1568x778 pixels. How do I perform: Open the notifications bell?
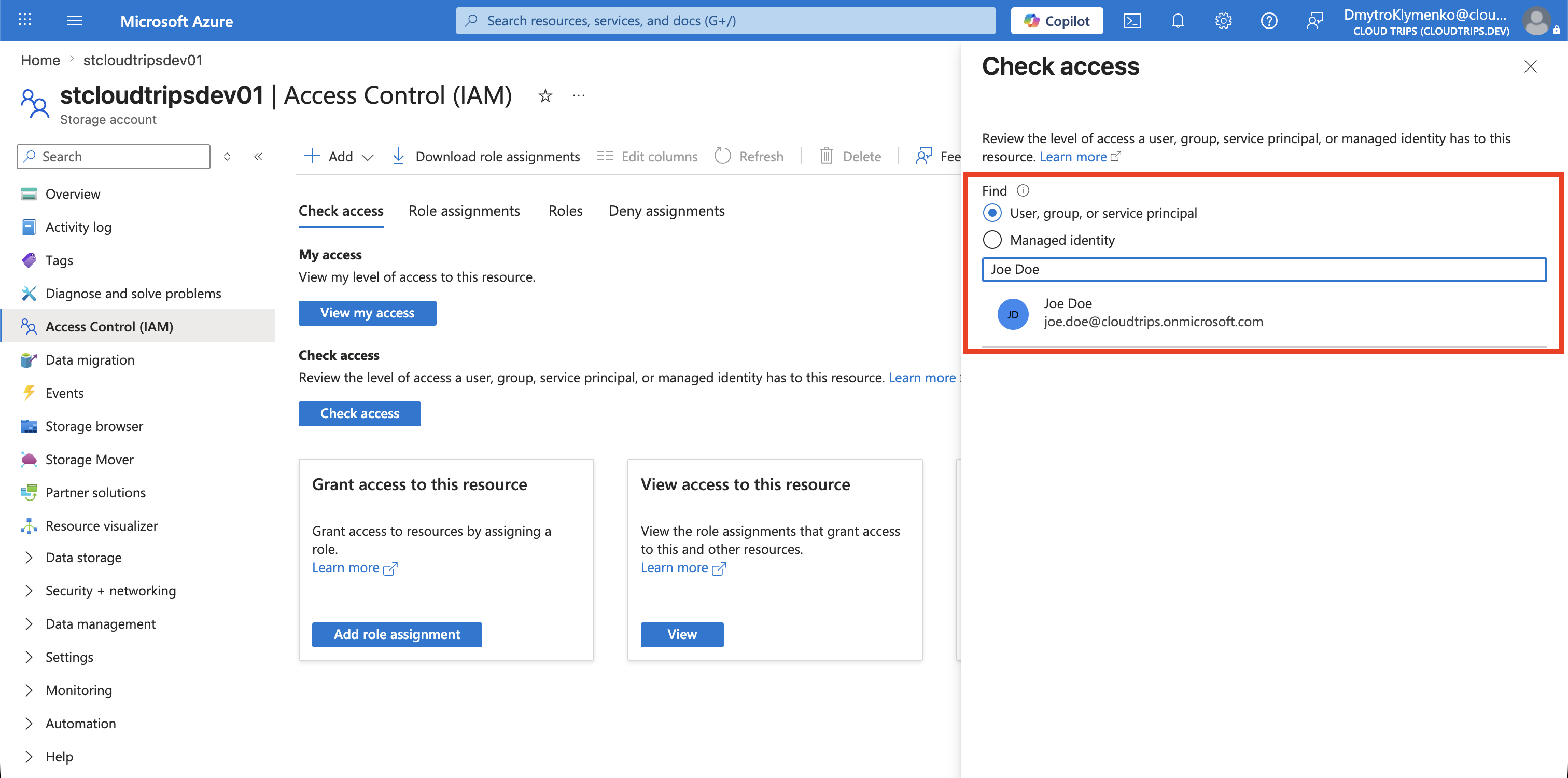click(x=1178, y=21)
